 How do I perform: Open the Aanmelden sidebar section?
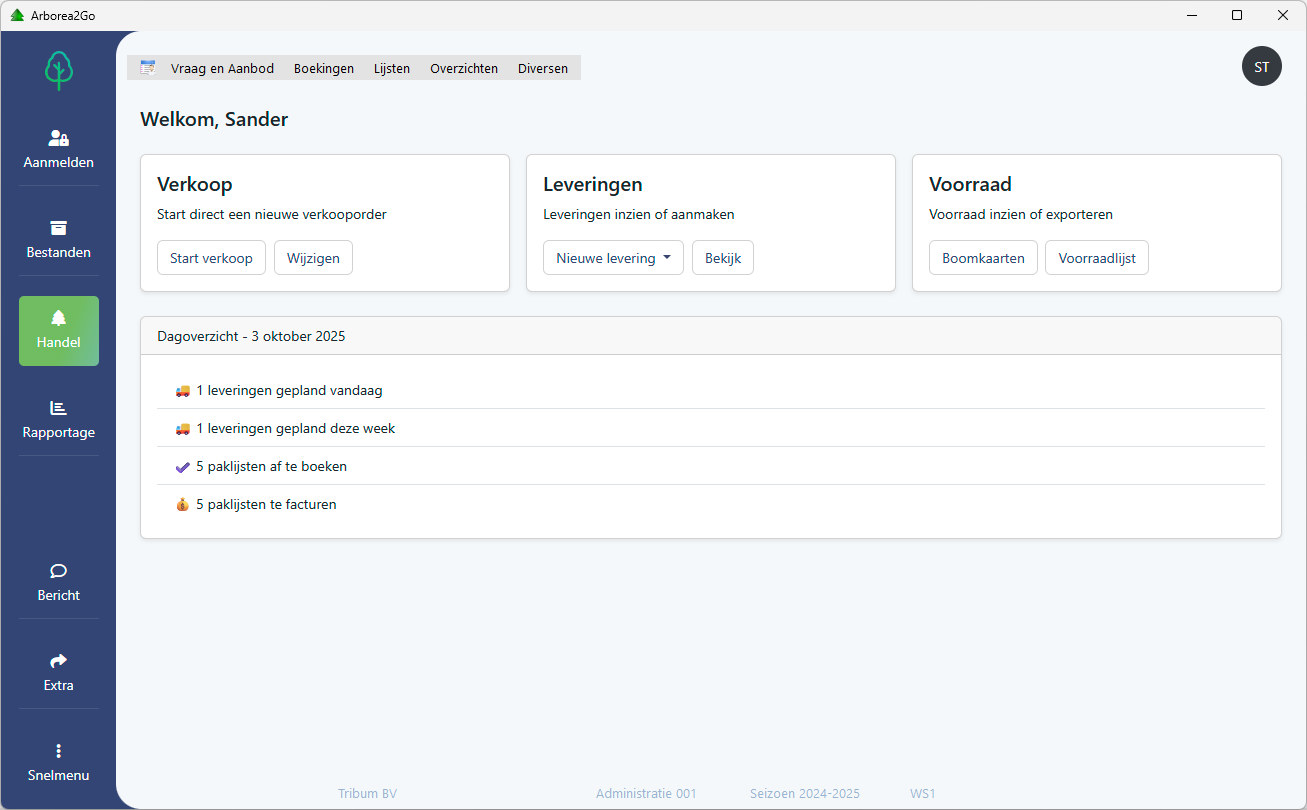[x=59, y=150]
